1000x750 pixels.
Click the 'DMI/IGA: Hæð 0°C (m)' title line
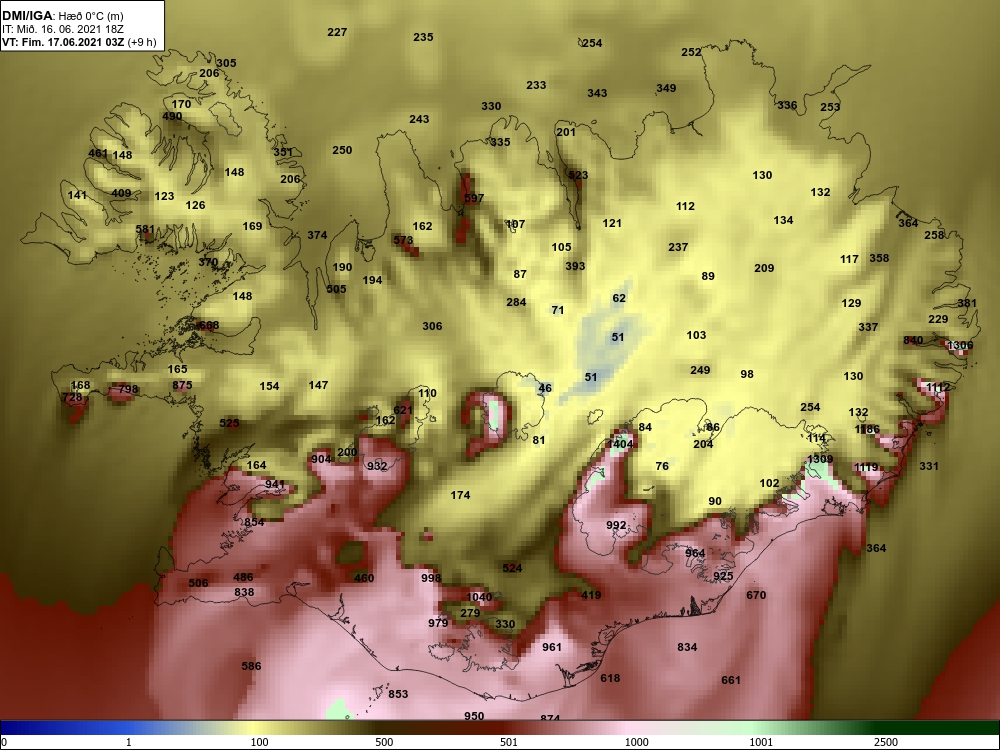click(x=60, y=16)
